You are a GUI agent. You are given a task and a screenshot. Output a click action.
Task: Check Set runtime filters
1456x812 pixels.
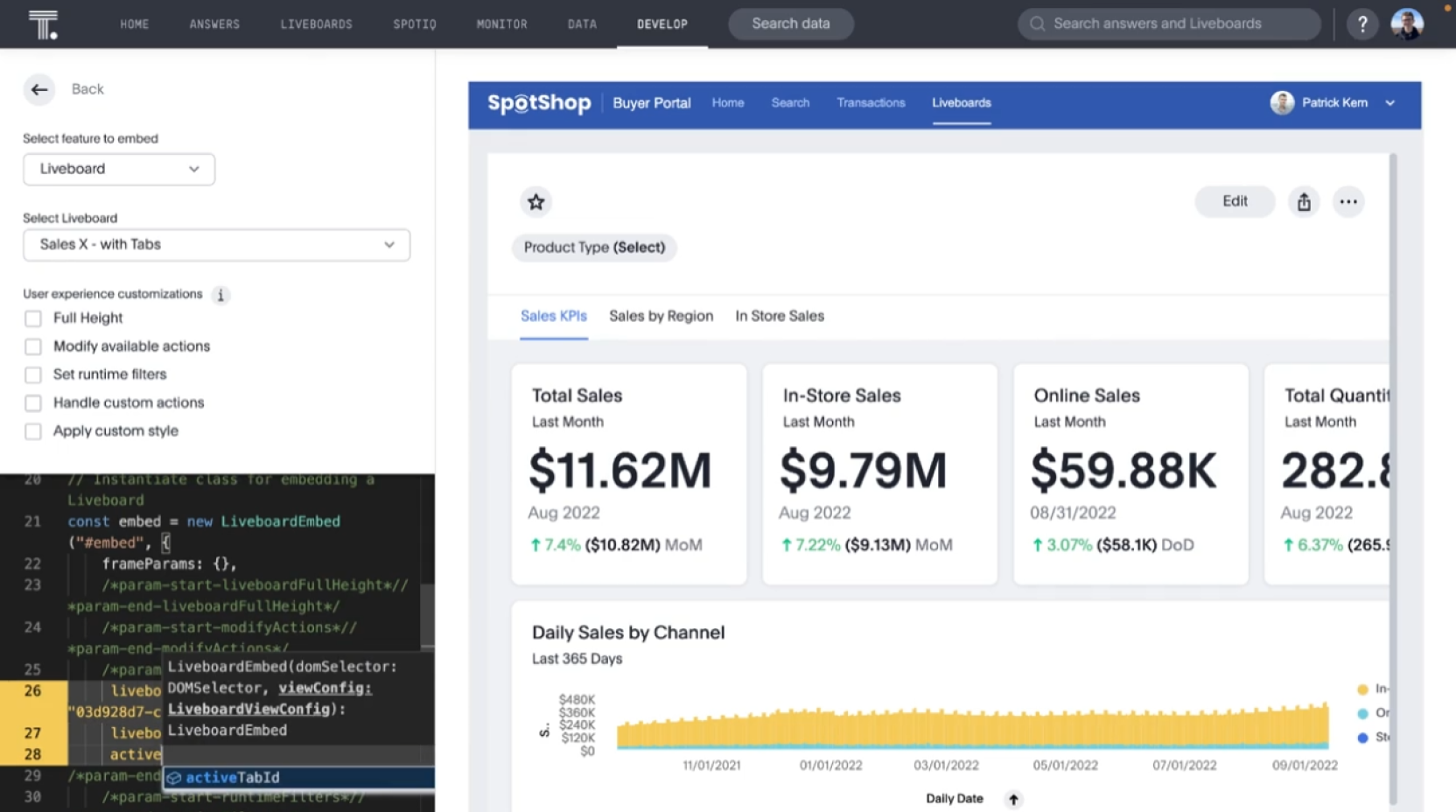tap(33, 374)
